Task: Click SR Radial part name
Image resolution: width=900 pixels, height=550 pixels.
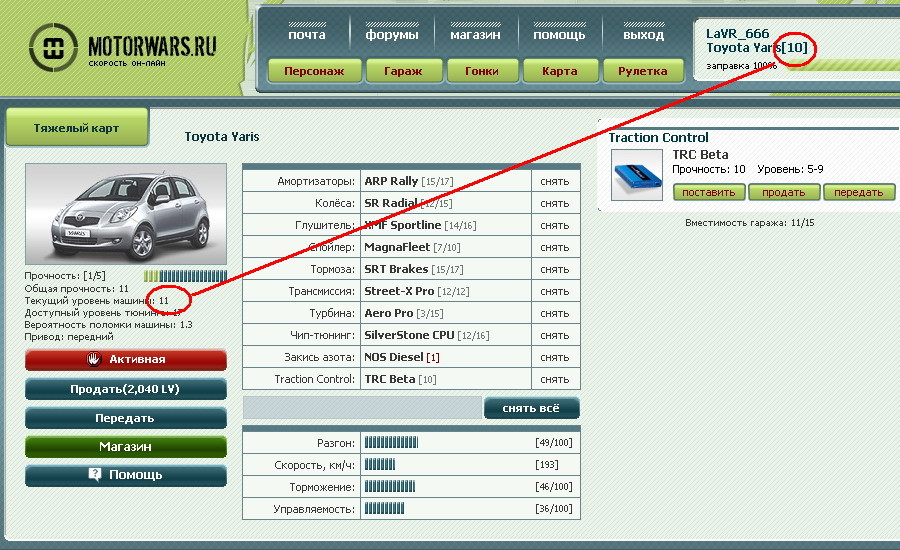Action: (x=391, y=203)
